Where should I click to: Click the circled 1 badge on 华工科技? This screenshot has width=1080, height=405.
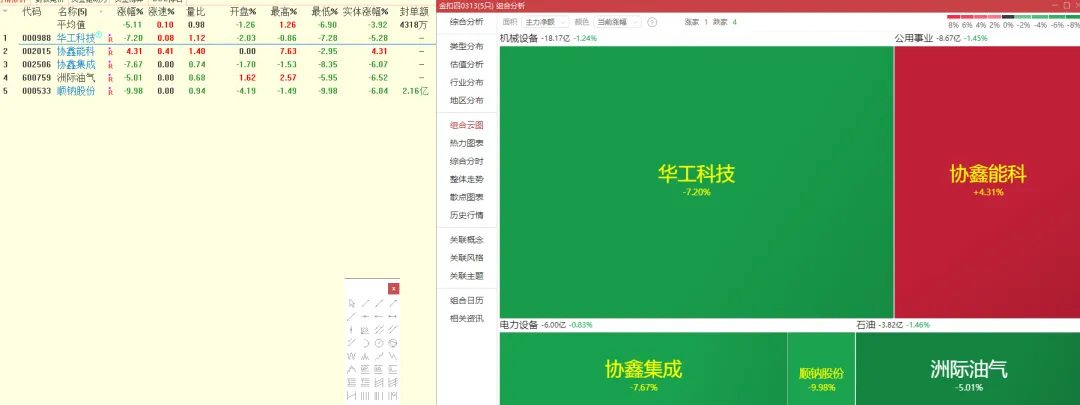point(98,34)
